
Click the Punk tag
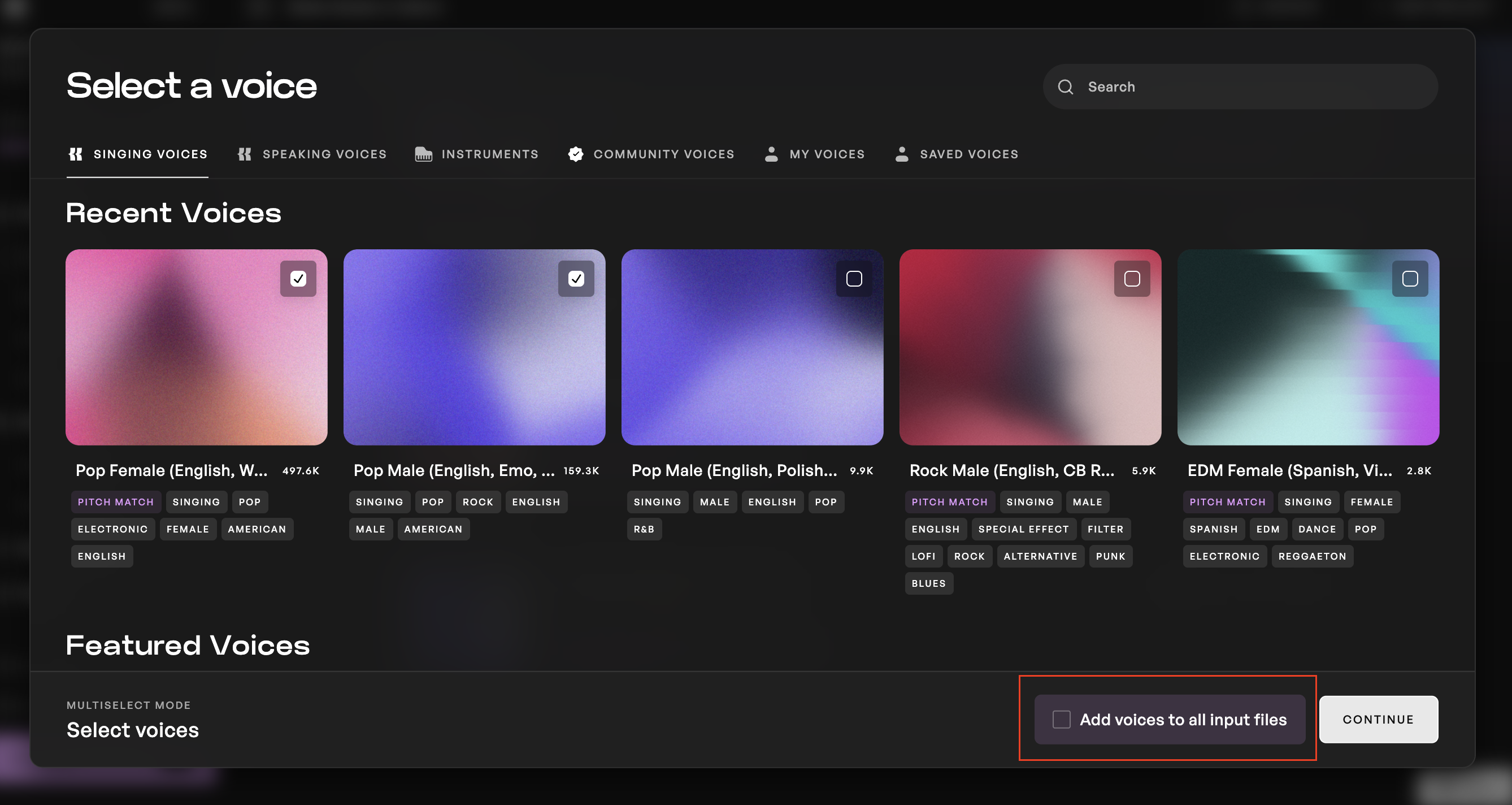pos(1110,556)
